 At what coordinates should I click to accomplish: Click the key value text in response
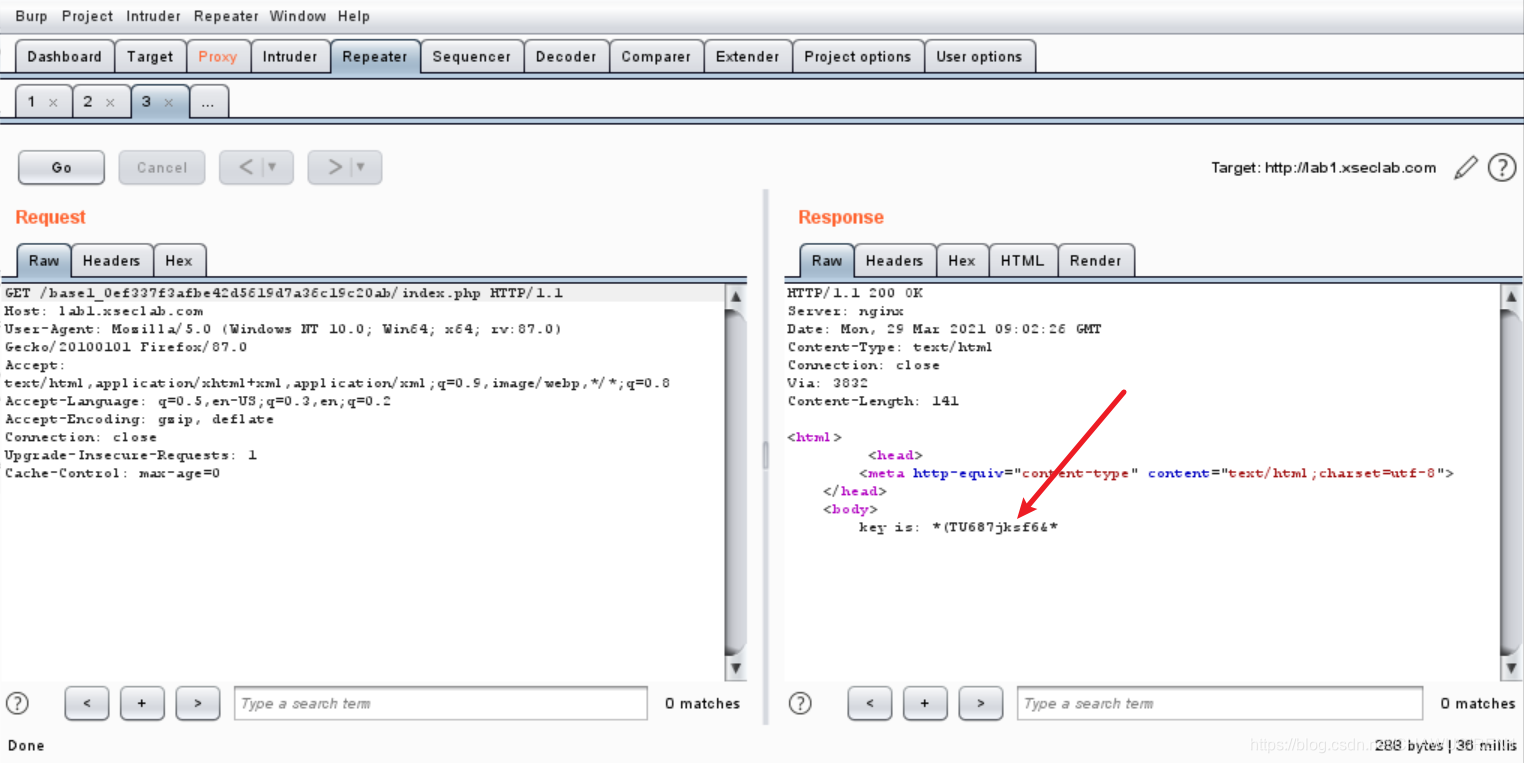point(994,527)
